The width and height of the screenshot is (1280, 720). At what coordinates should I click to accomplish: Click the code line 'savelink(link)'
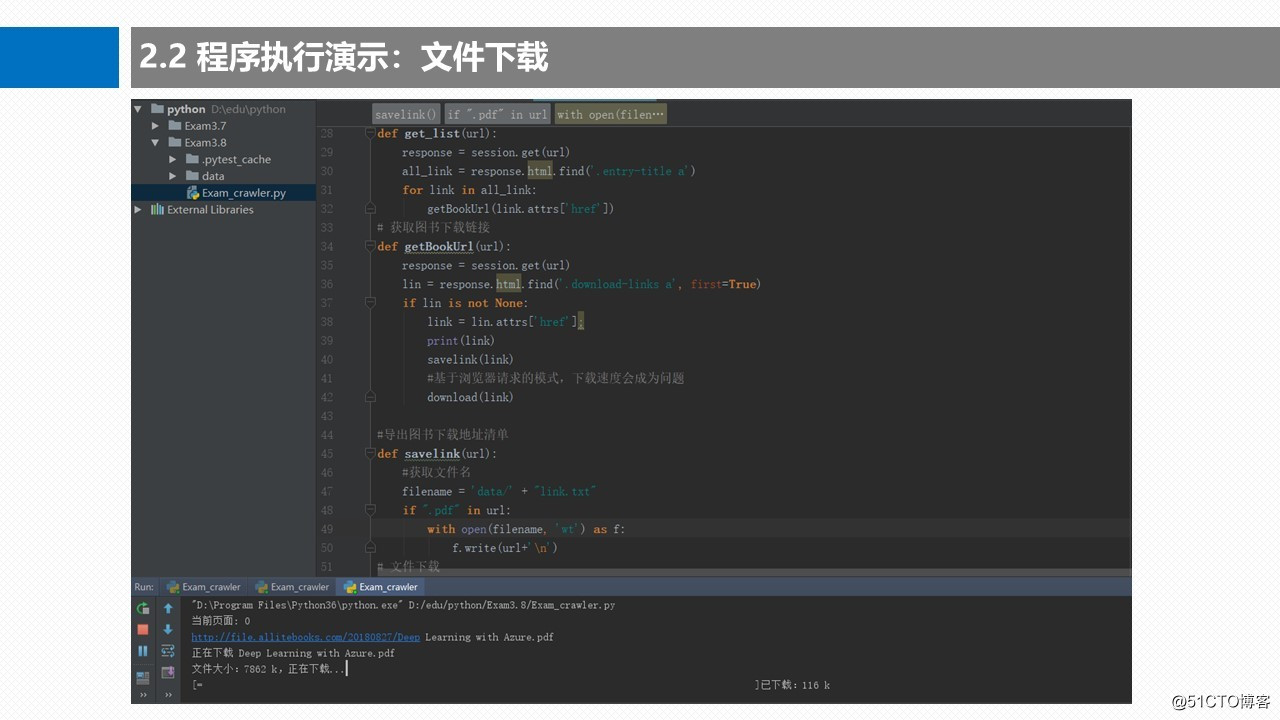(x=470, y=360)
